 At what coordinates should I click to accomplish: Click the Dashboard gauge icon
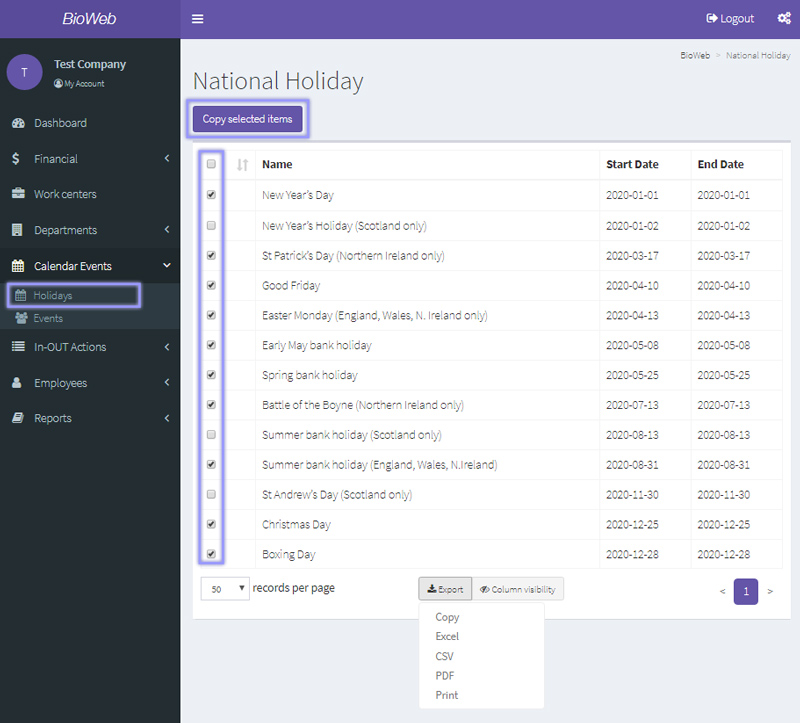point(18,123)
